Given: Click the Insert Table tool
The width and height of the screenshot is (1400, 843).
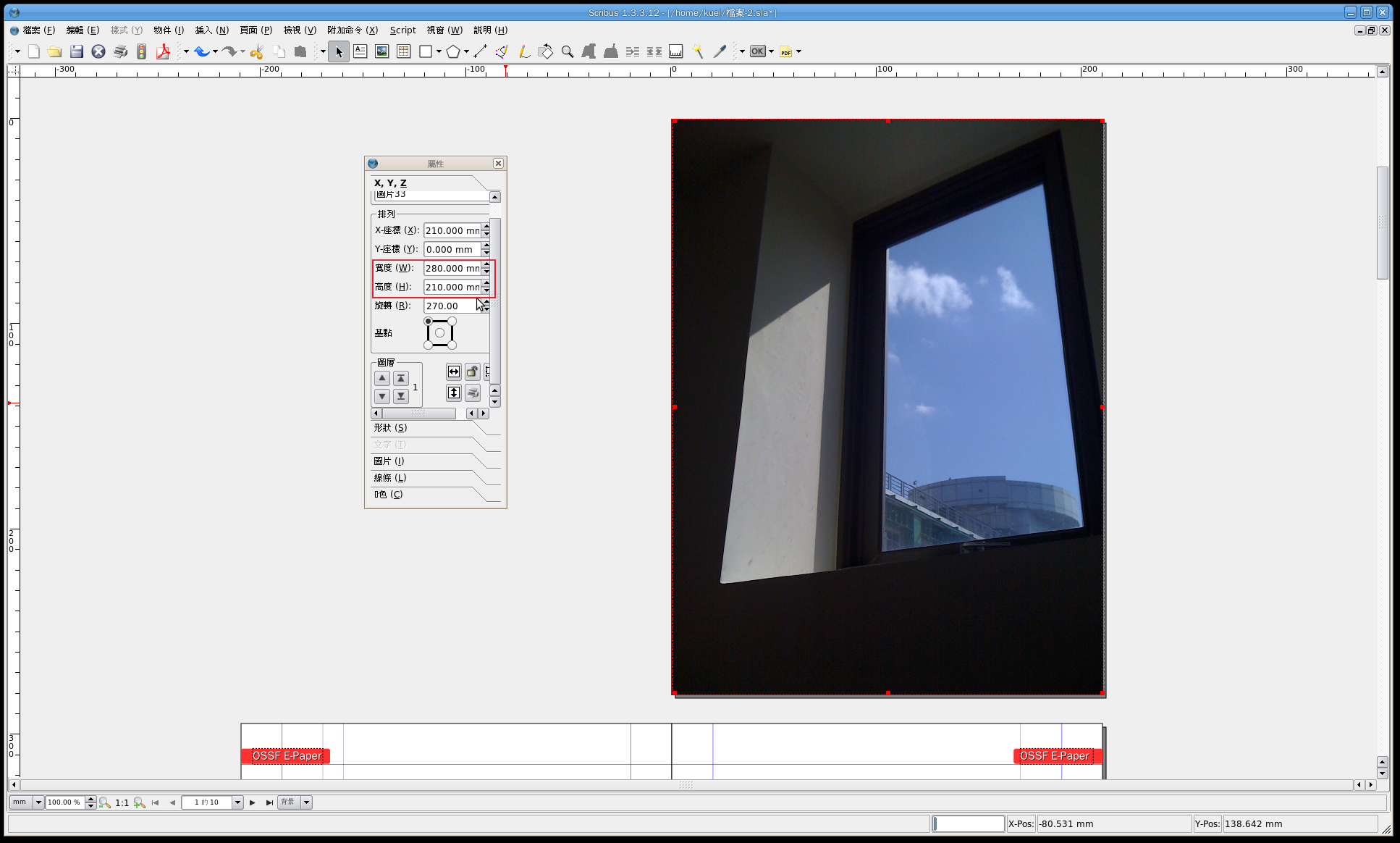Looking at the screenshot, I should 403,51.
